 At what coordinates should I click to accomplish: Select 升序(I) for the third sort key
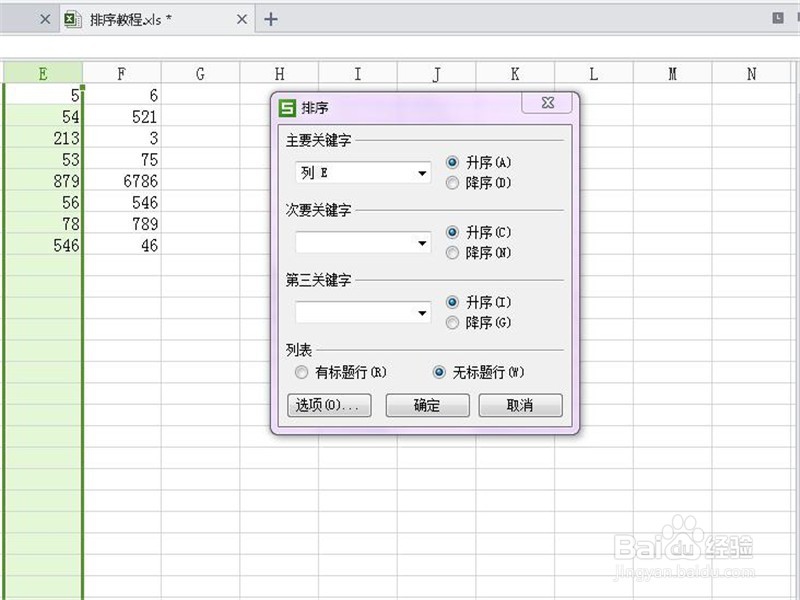[x=451, y=303]
